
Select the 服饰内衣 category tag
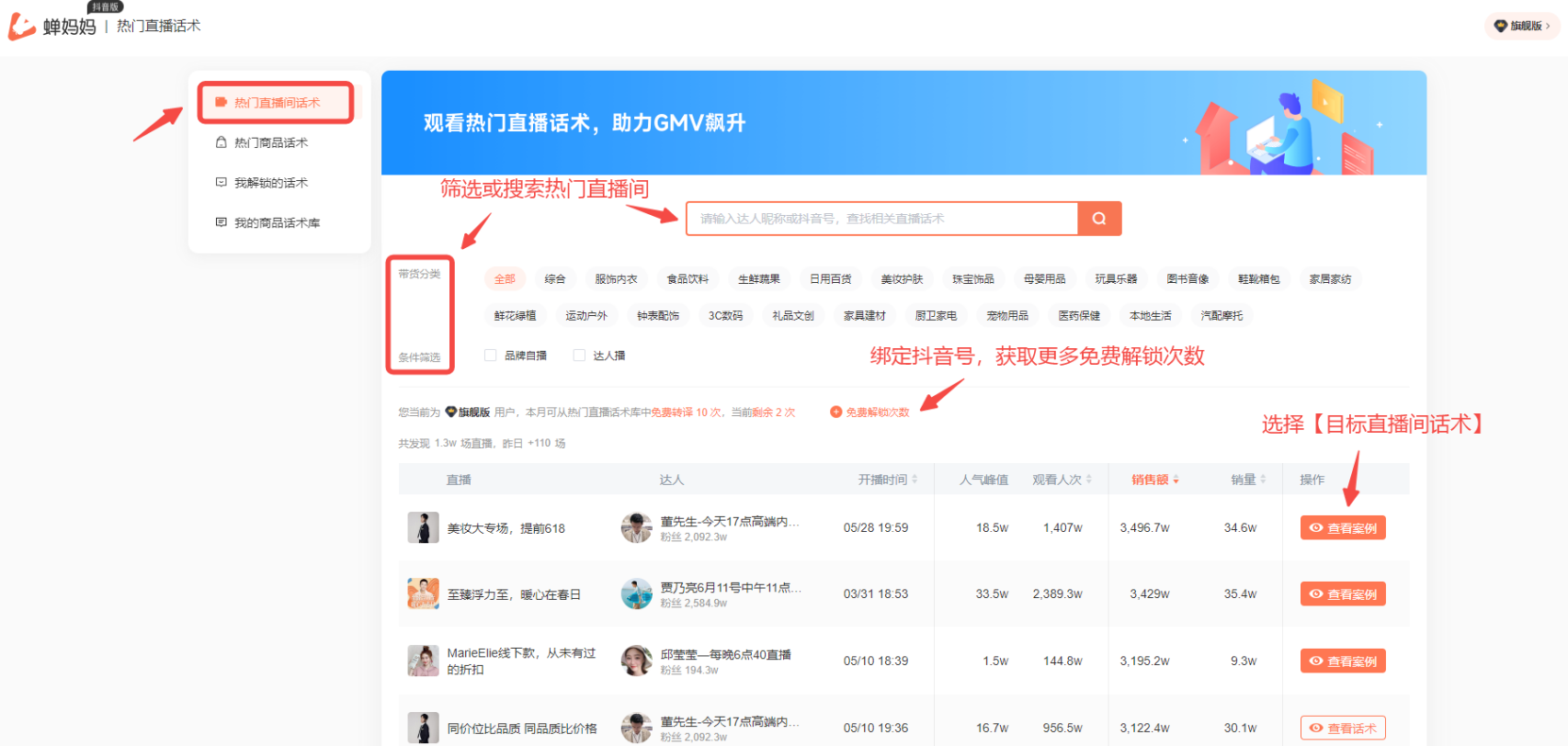[x=616, y=278]
